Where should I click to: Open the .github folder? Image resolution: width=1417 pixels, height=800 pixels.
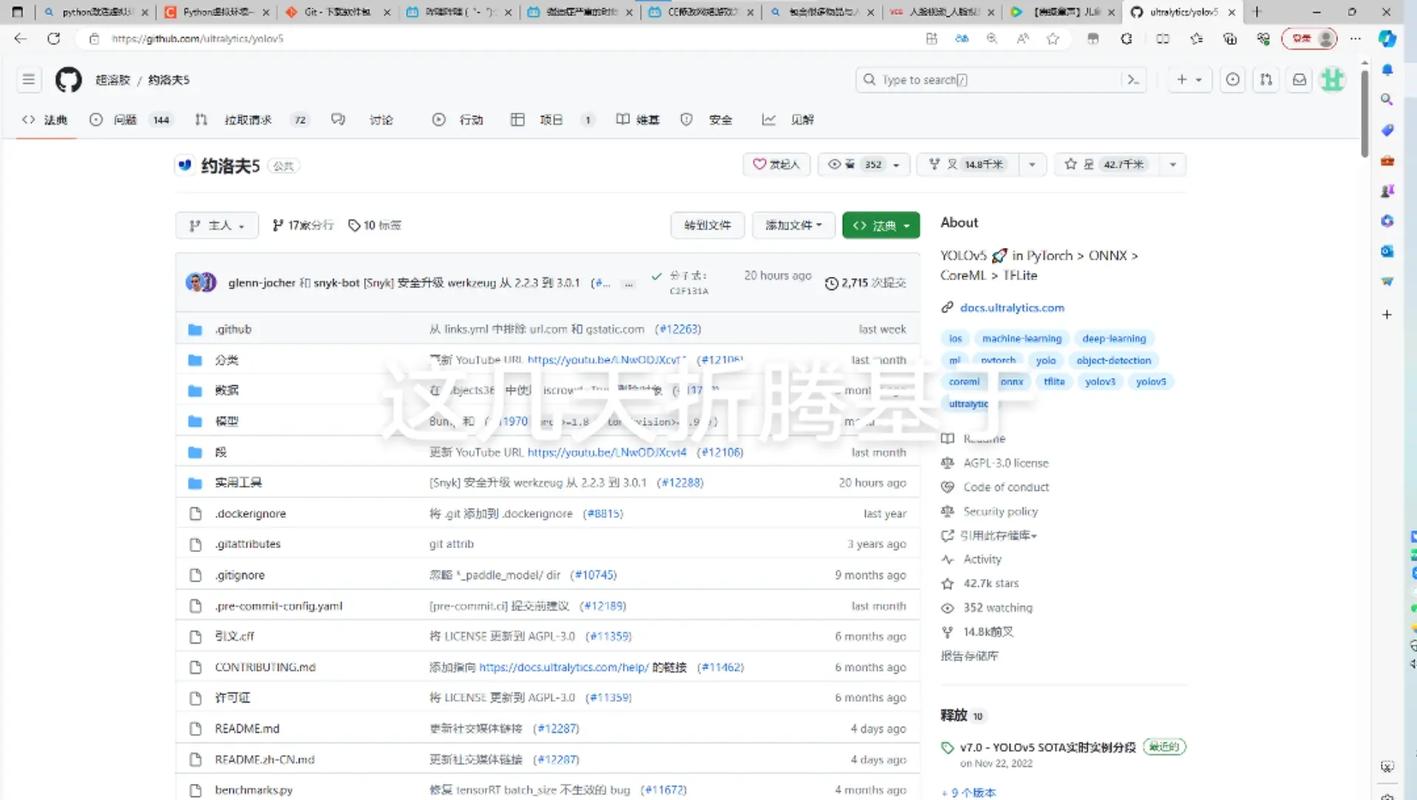(232, 329)
